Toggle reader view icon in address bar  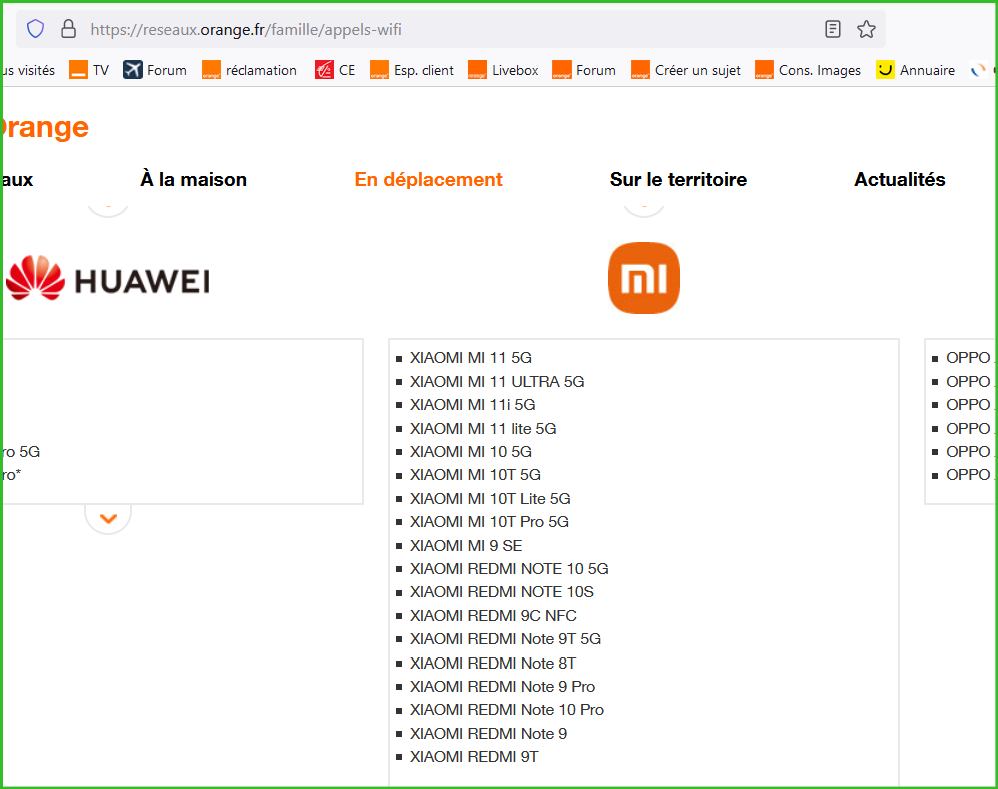pyautogui.click(x=833, y=29)
